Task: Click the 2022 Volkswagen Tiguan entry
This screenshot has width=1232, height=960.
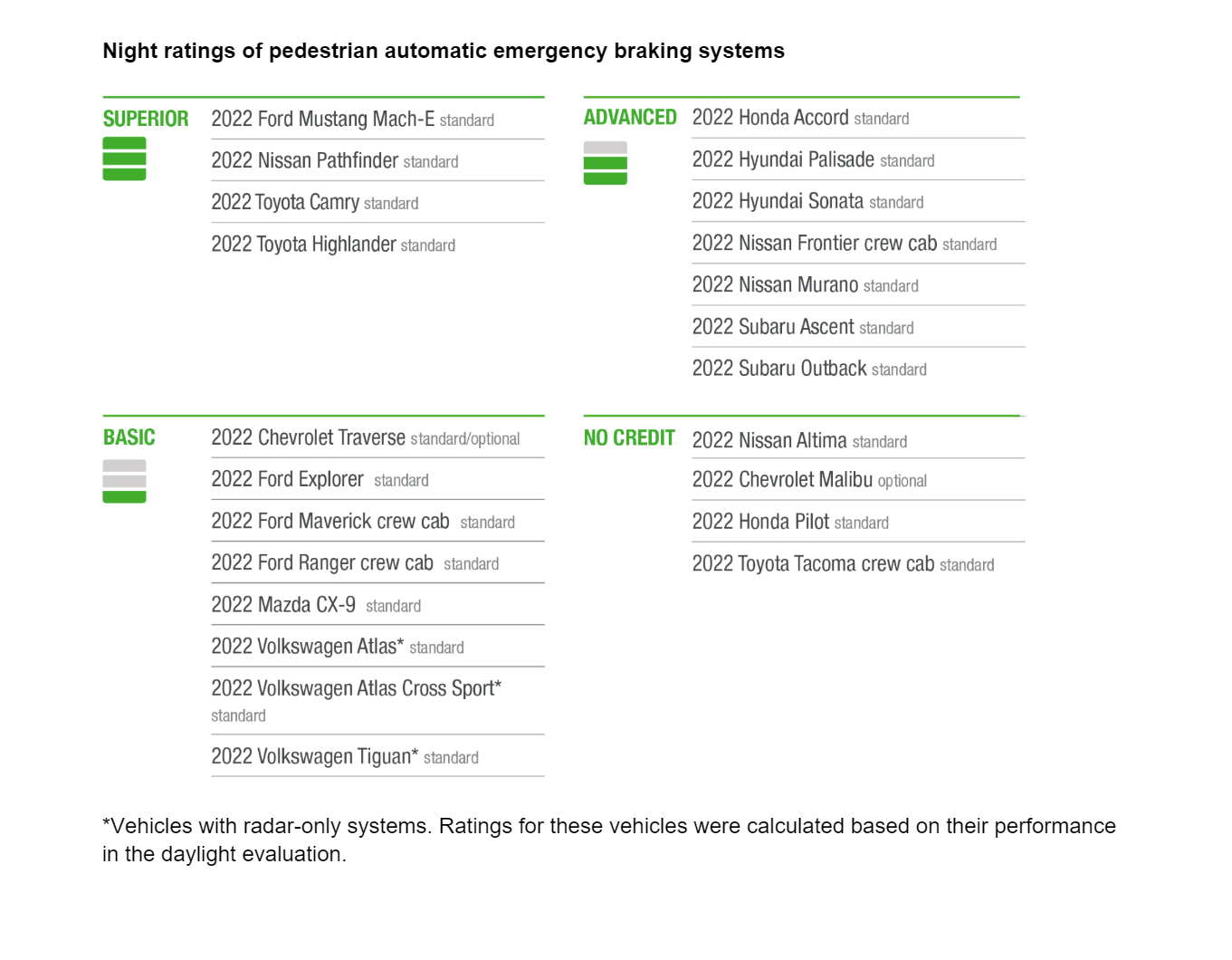Action: pyautogui.click(x=344, y=757)
